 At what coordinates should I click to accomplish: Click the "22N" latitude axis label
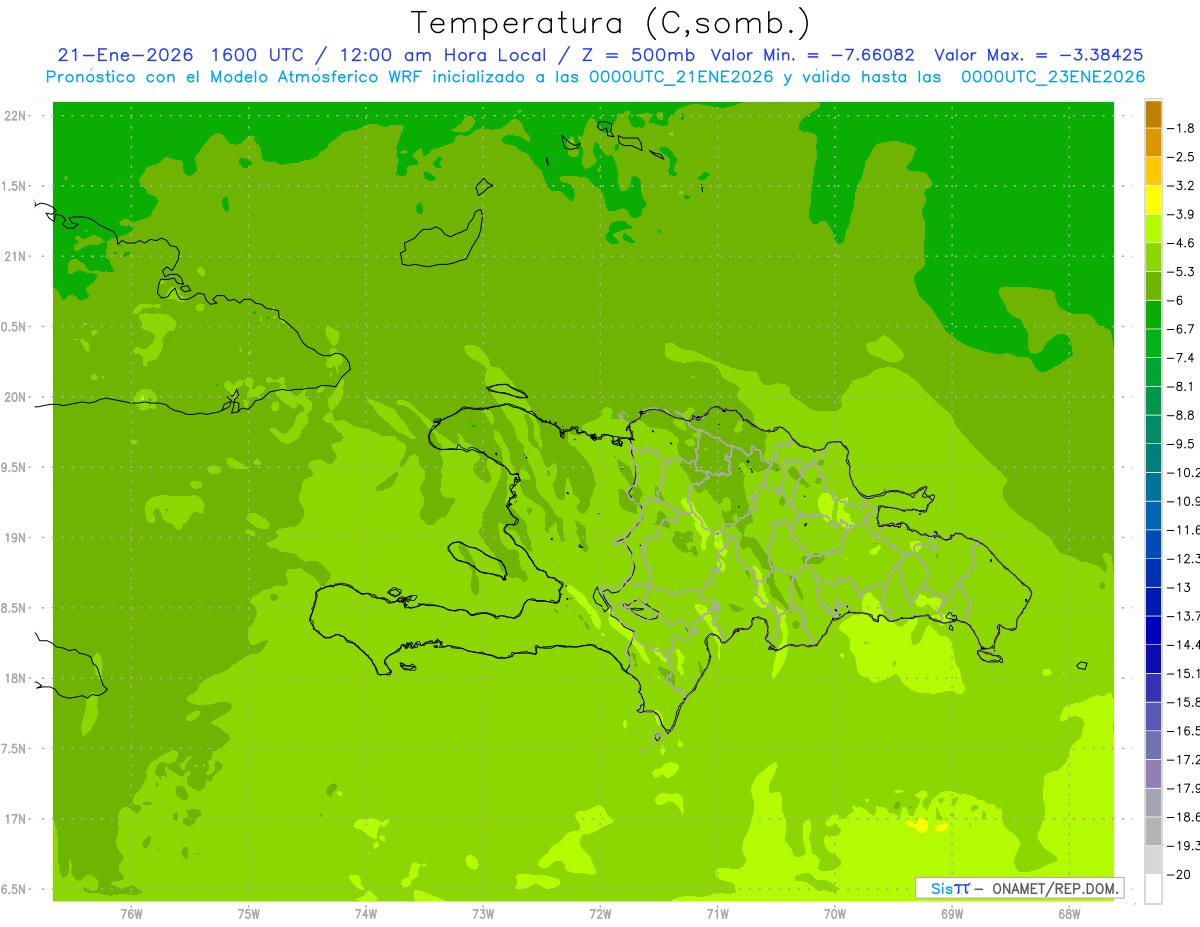[x=16, y=116]
